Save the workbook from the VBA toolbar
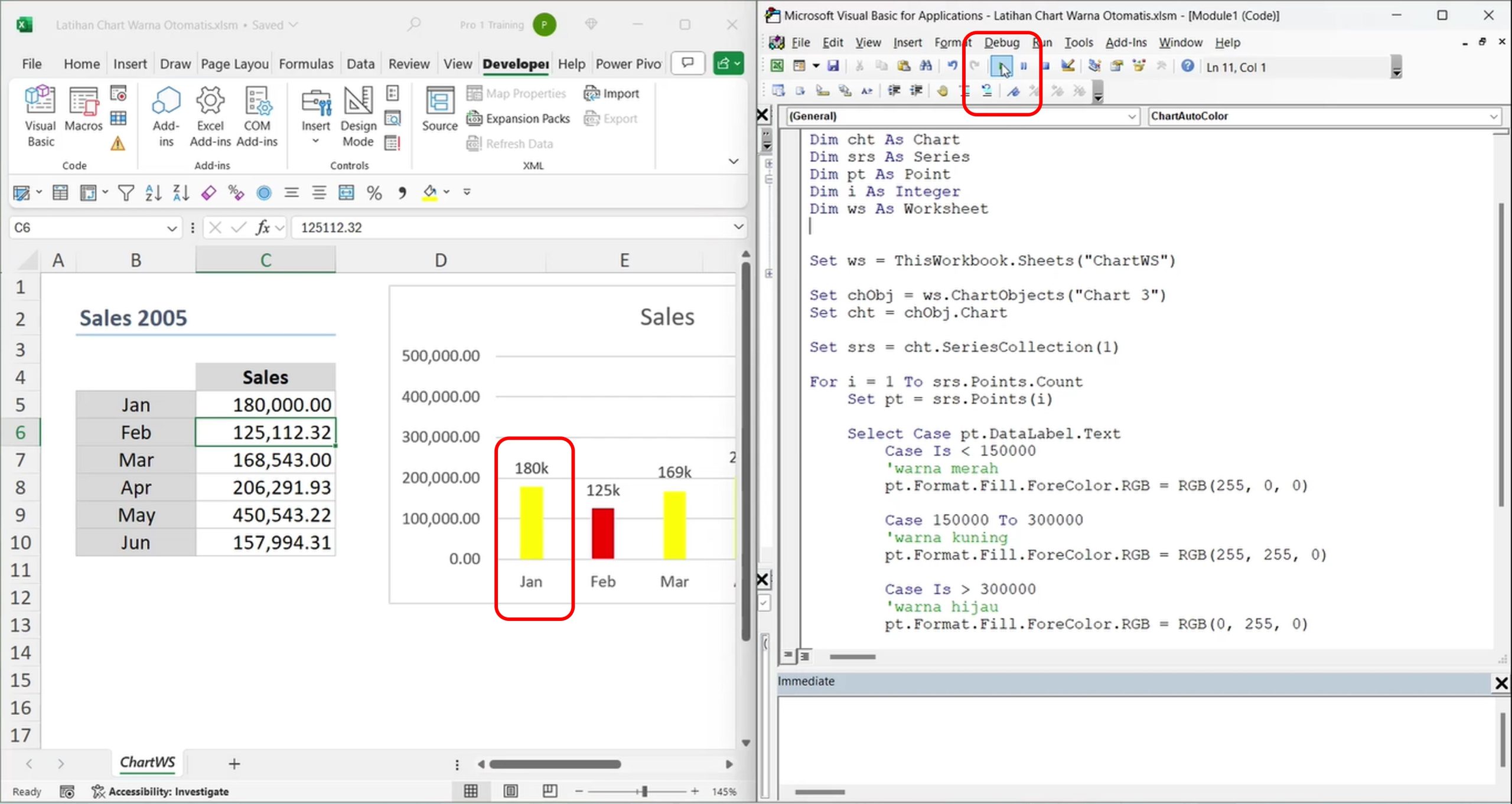 pos(833,66)
